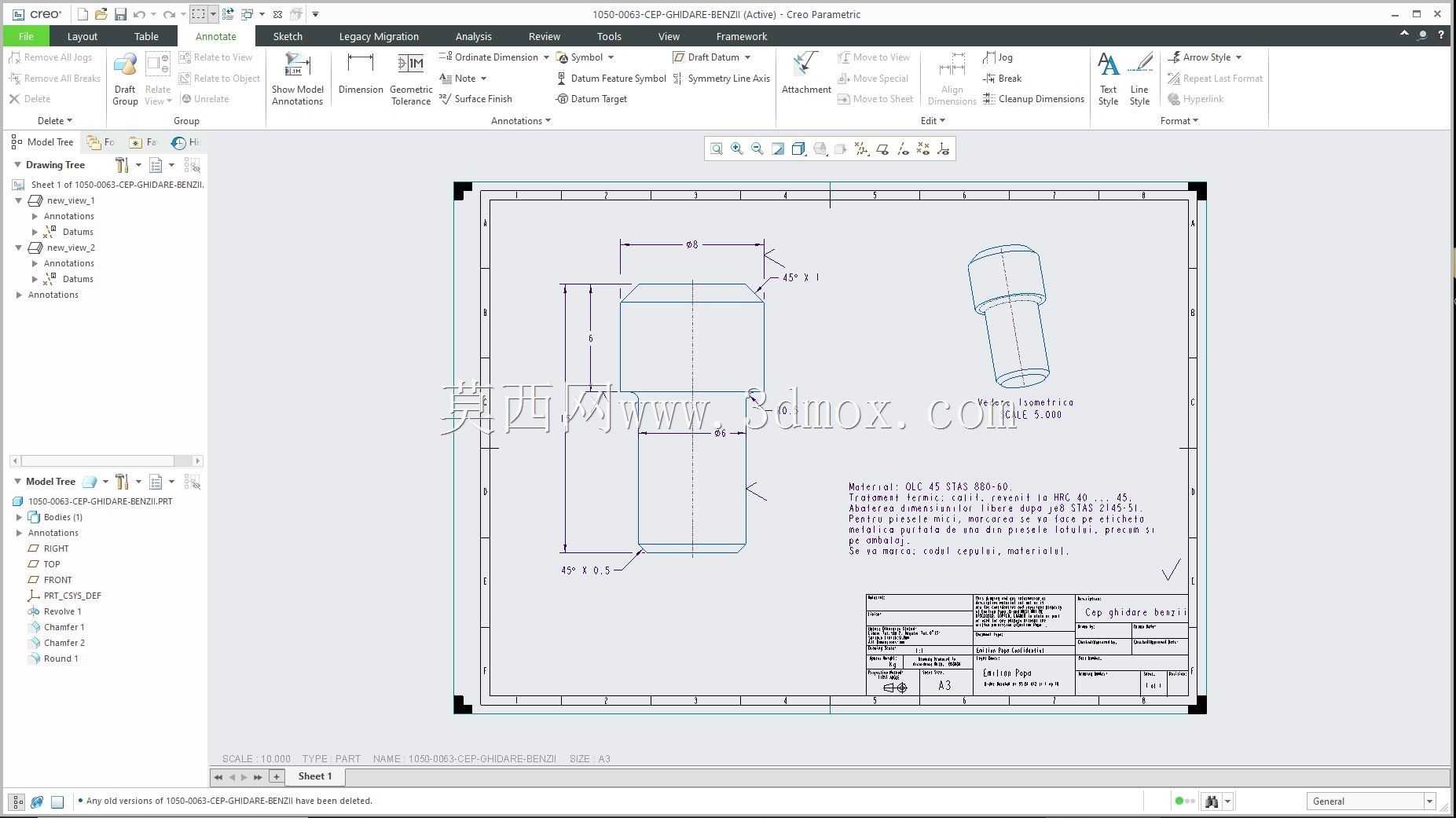Open the File menu tab
The image size is (1456, 818).
point(26,36)
